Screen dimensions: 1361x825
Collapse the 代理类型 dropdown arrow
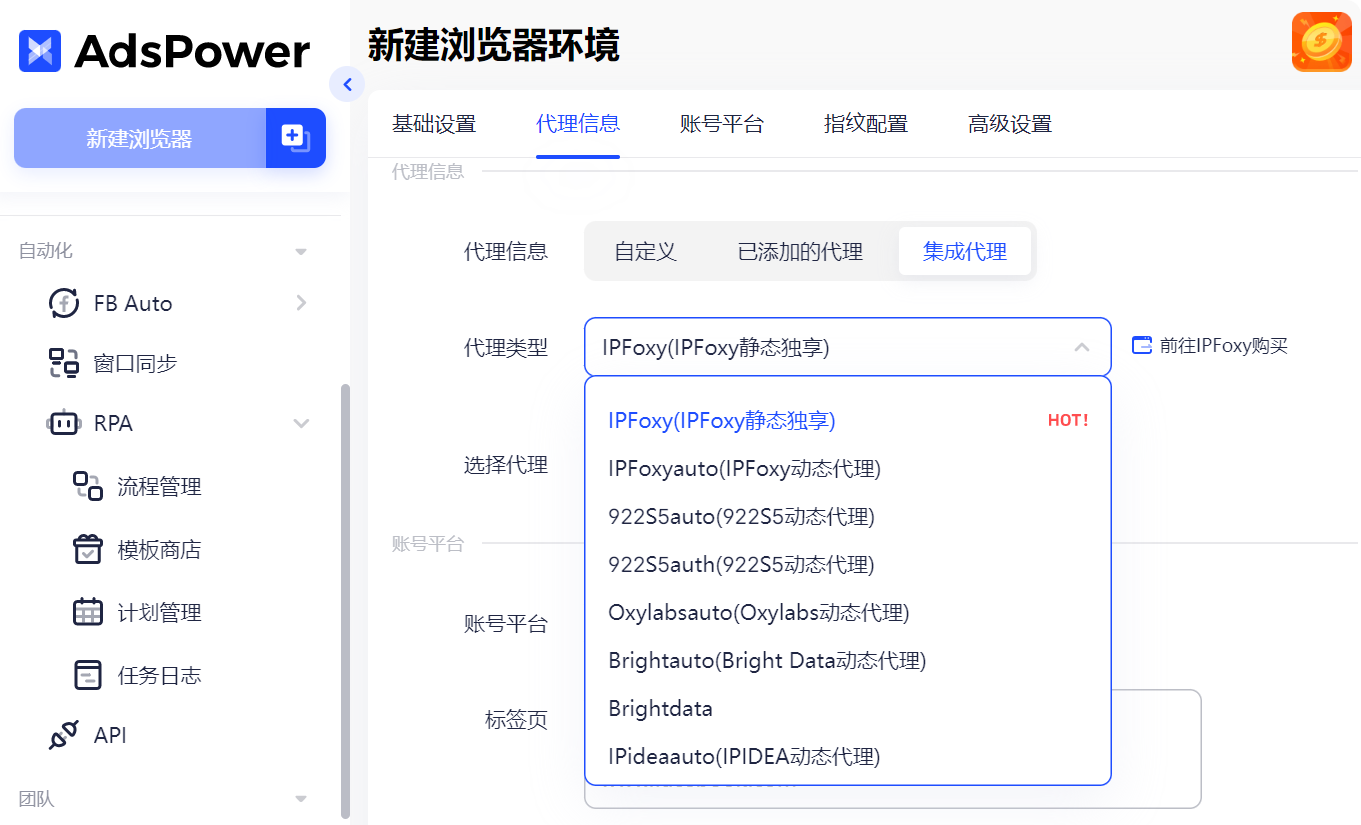point(1082,347)
